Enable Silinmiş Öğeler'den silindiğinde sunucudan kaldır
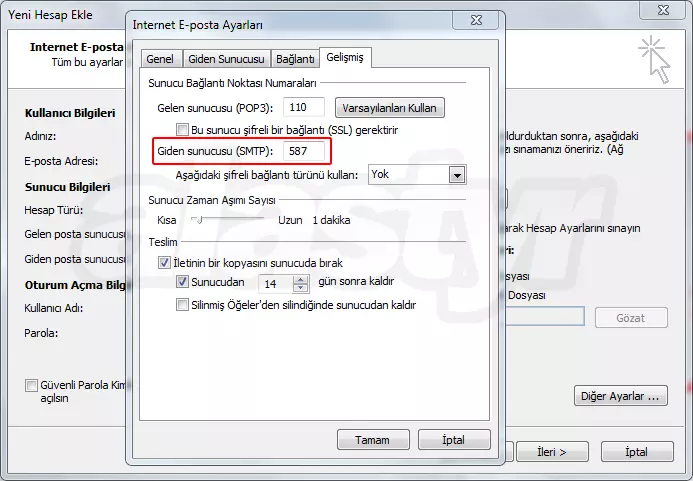This screenshot has height=481, width=693. [182, 305]
